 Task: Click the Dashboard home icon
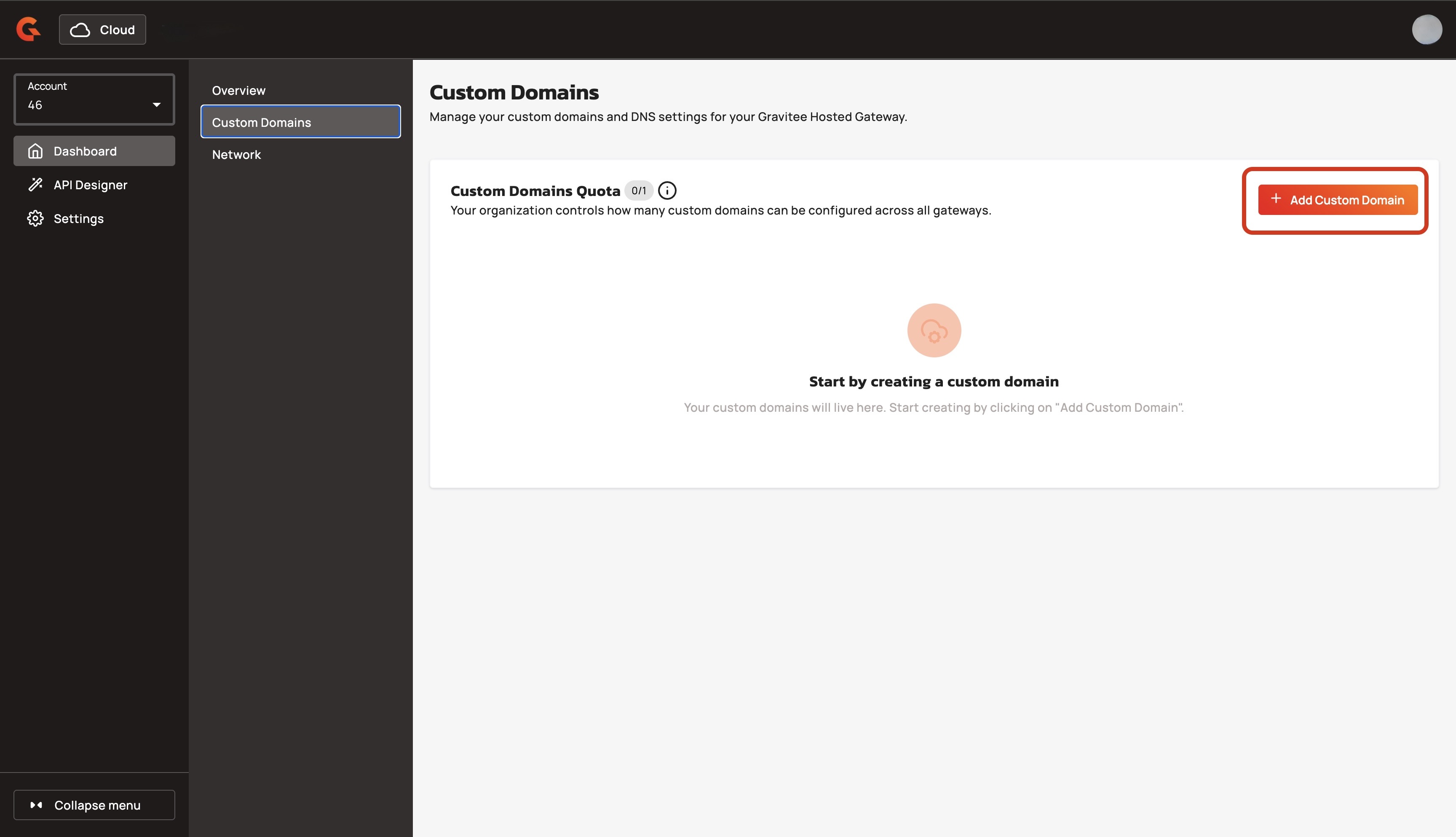tap(36, 151)
